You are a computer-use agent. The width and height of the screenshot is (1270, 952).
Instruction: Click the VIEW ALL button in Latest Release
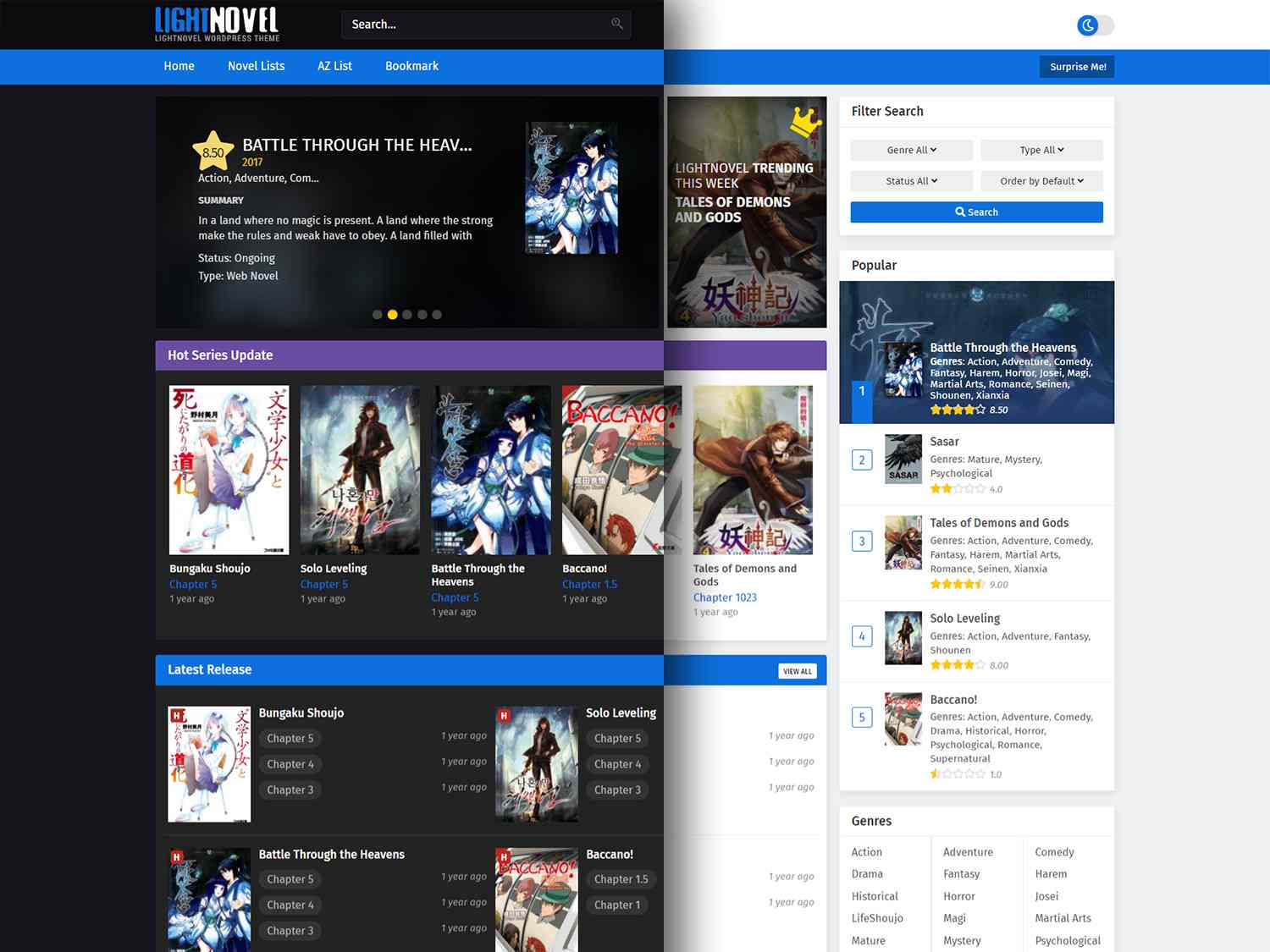(797, 671)
